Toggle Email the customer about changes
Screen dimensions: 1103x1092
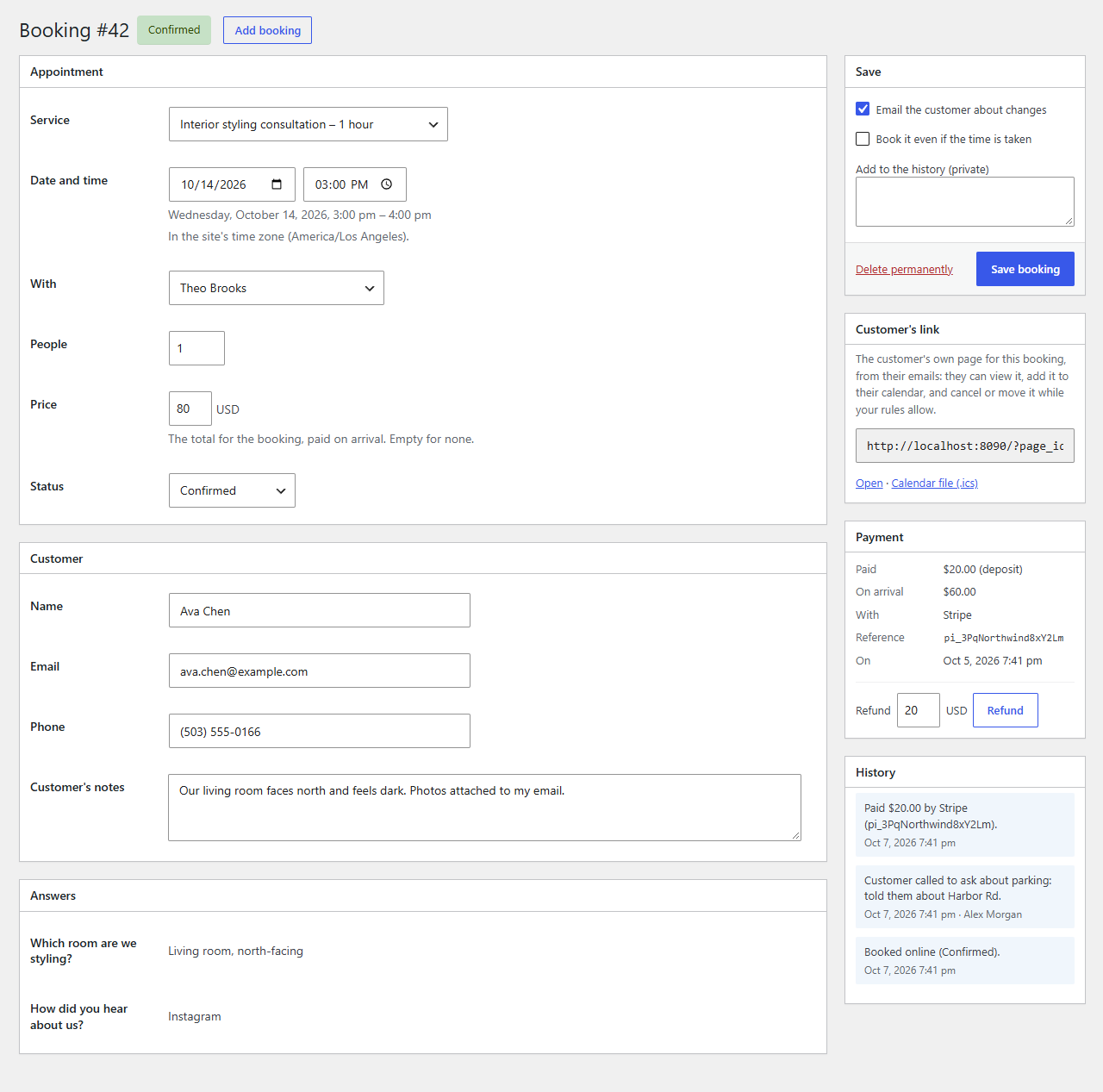863,109
